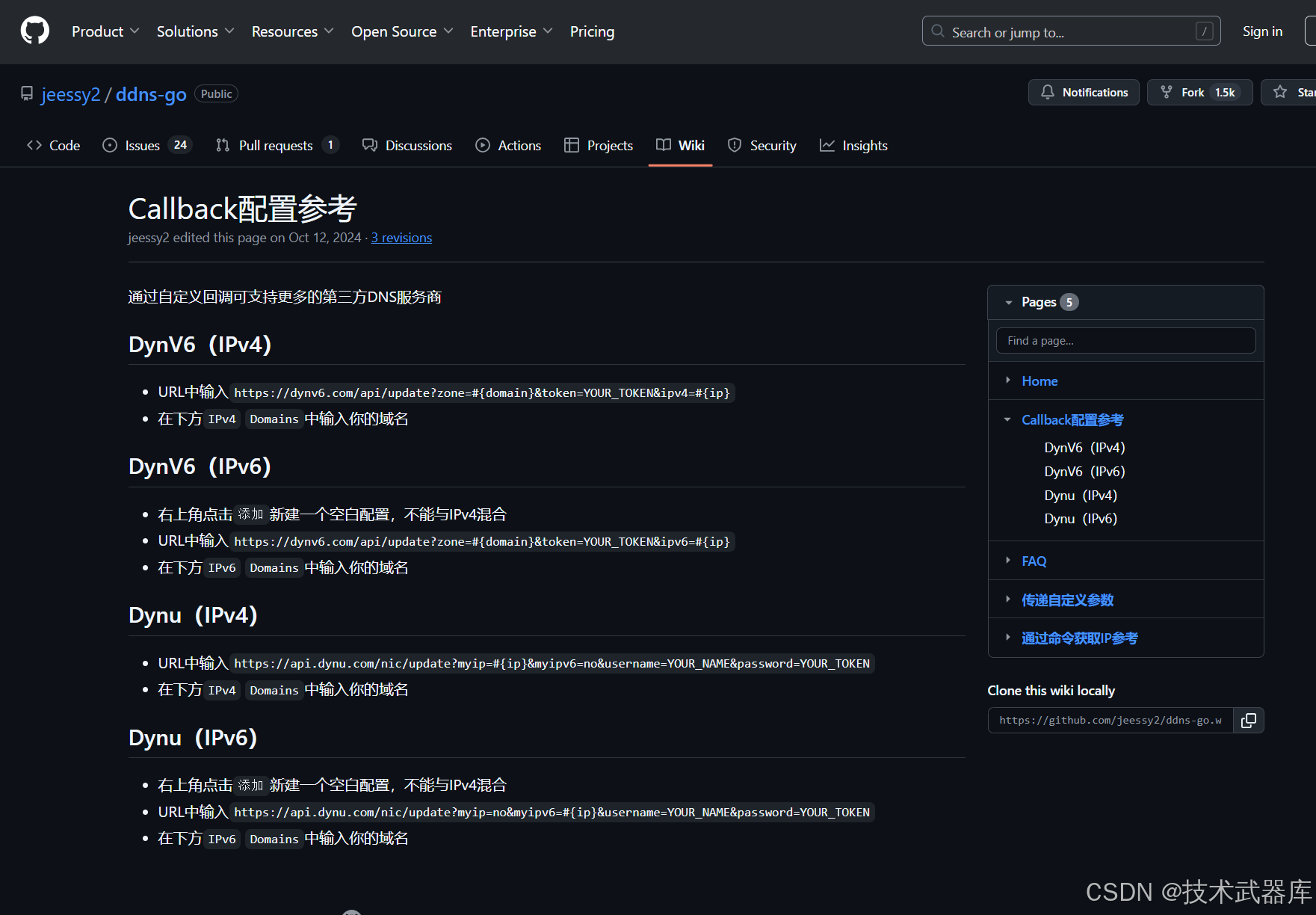Click the Code tab icon
1316x915 pixels.
pos(34,145)
